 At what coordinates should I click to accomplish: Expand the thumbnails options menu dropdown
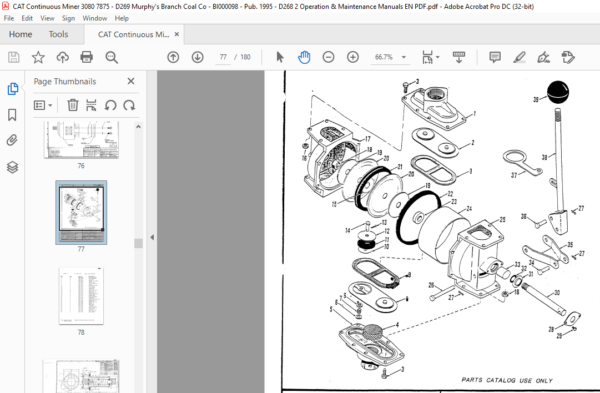(x=43, y=105)
